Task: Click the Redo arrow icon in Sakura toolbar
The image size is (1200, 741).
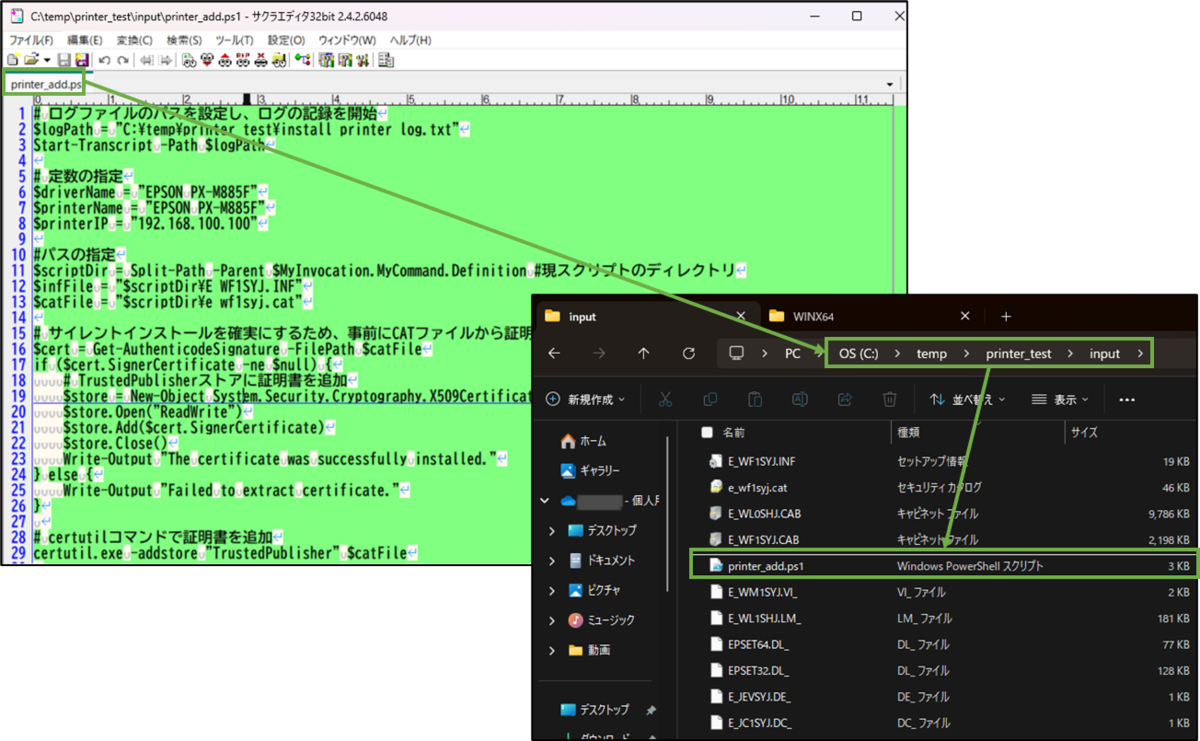Action: pyautogui.click(x=123, y=60)
